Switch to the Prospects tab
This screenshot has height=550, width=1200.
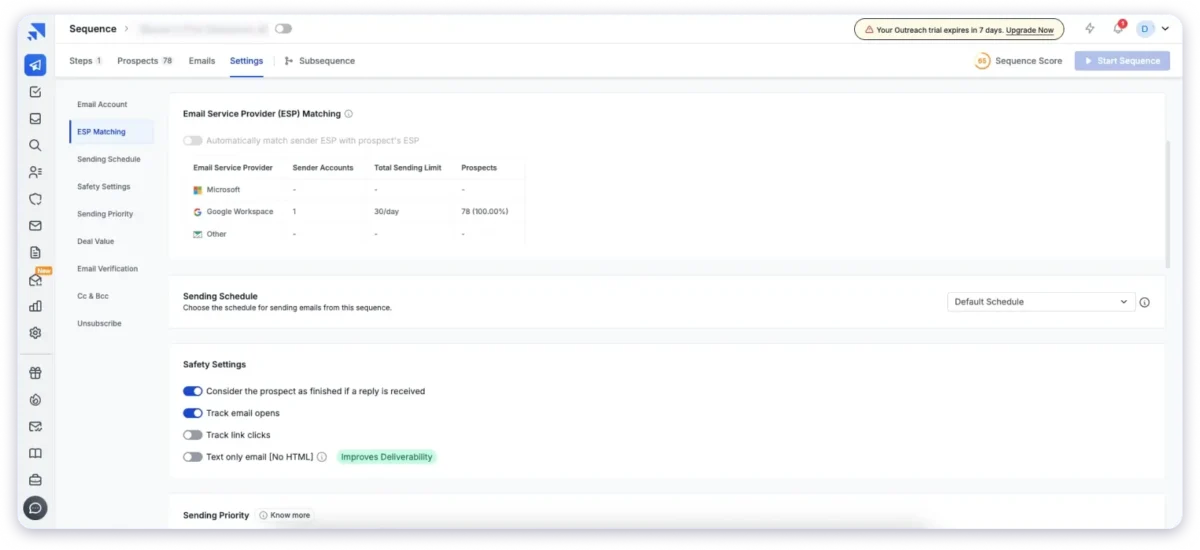click(x=145, y=61)
